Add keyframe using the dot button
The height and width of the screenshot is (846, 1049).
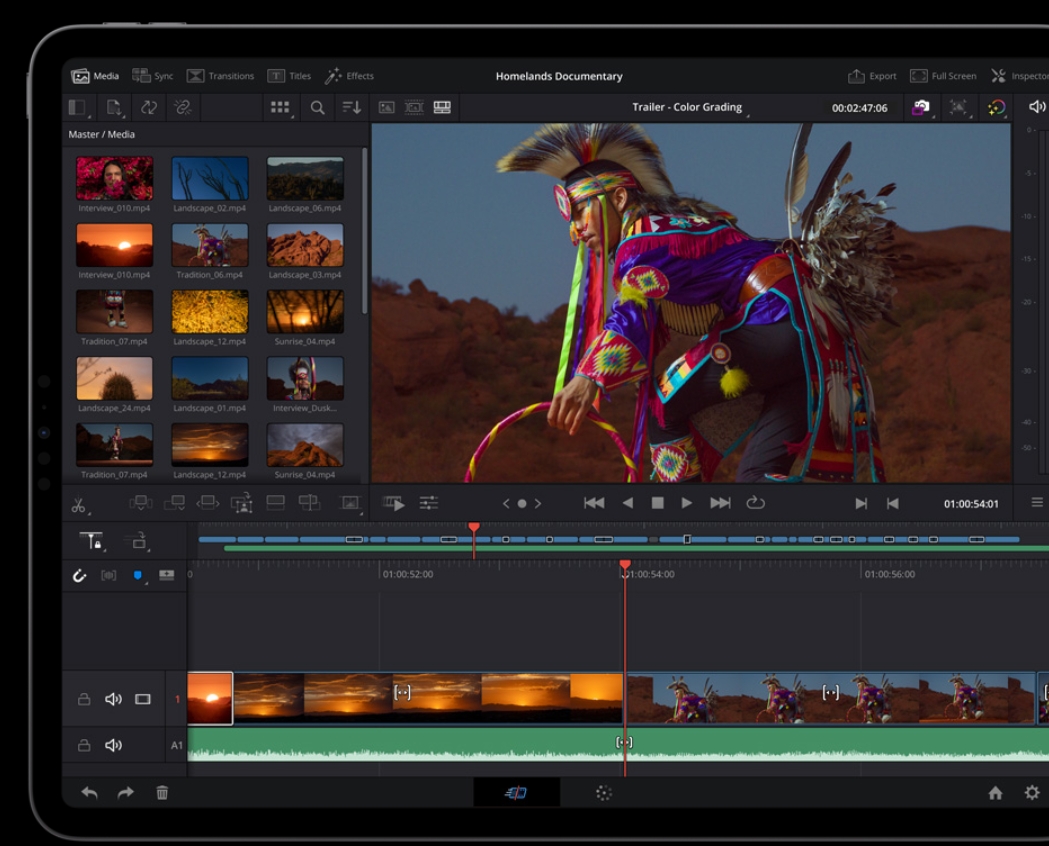pyautogui.click(x=522, y=504)
